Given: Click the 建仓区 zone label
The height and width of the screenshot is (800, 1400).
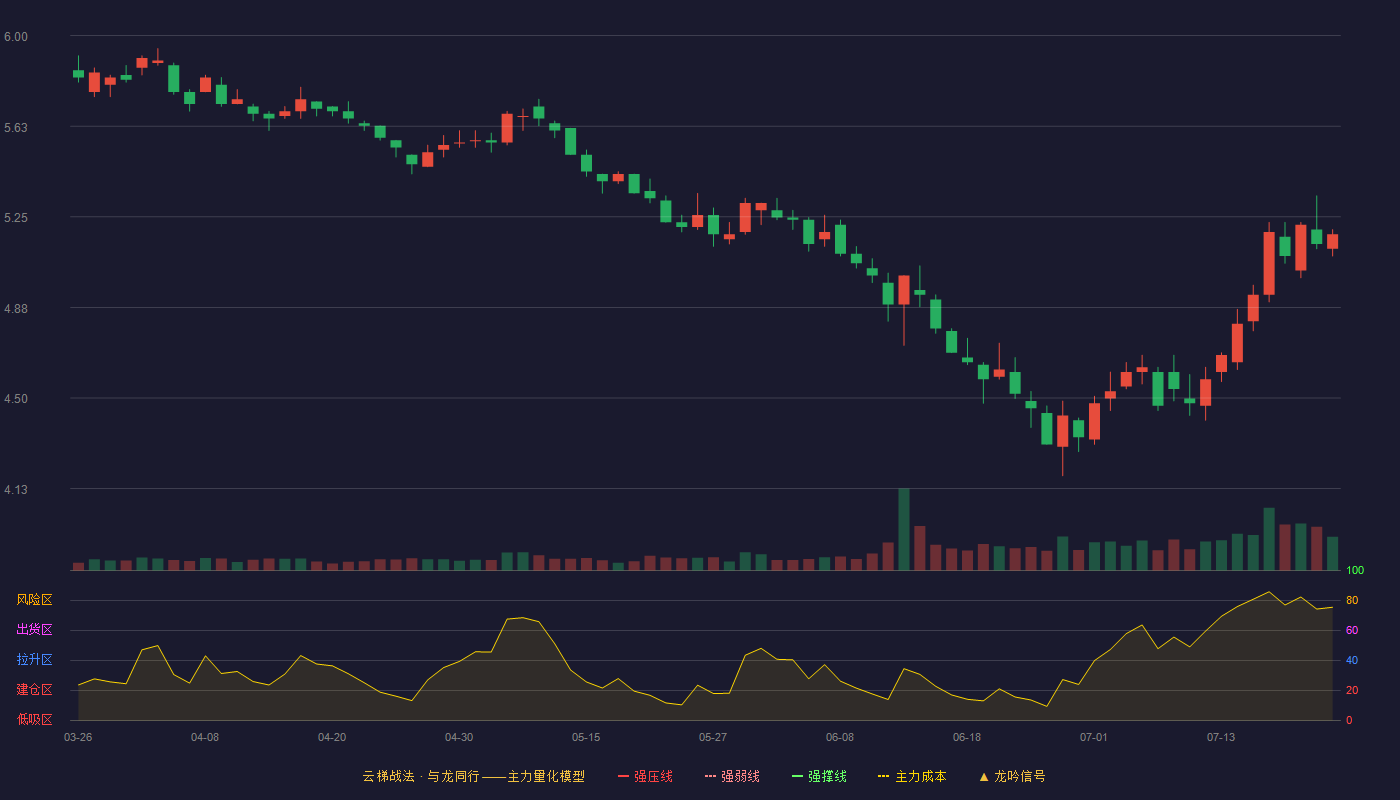Looking at the screenshot, I should pos(34,690).
